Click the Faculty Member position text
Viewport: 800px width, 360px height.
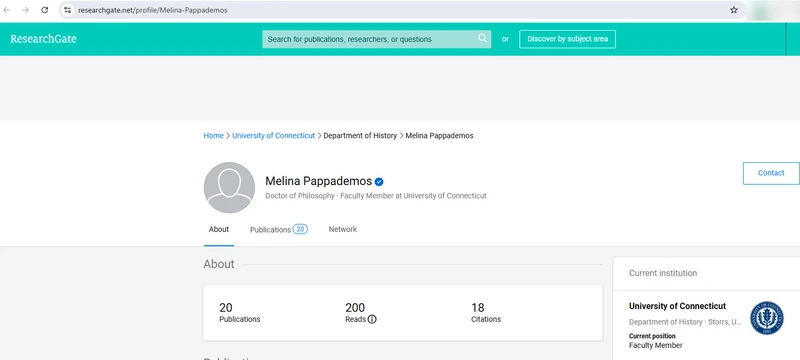656,345
